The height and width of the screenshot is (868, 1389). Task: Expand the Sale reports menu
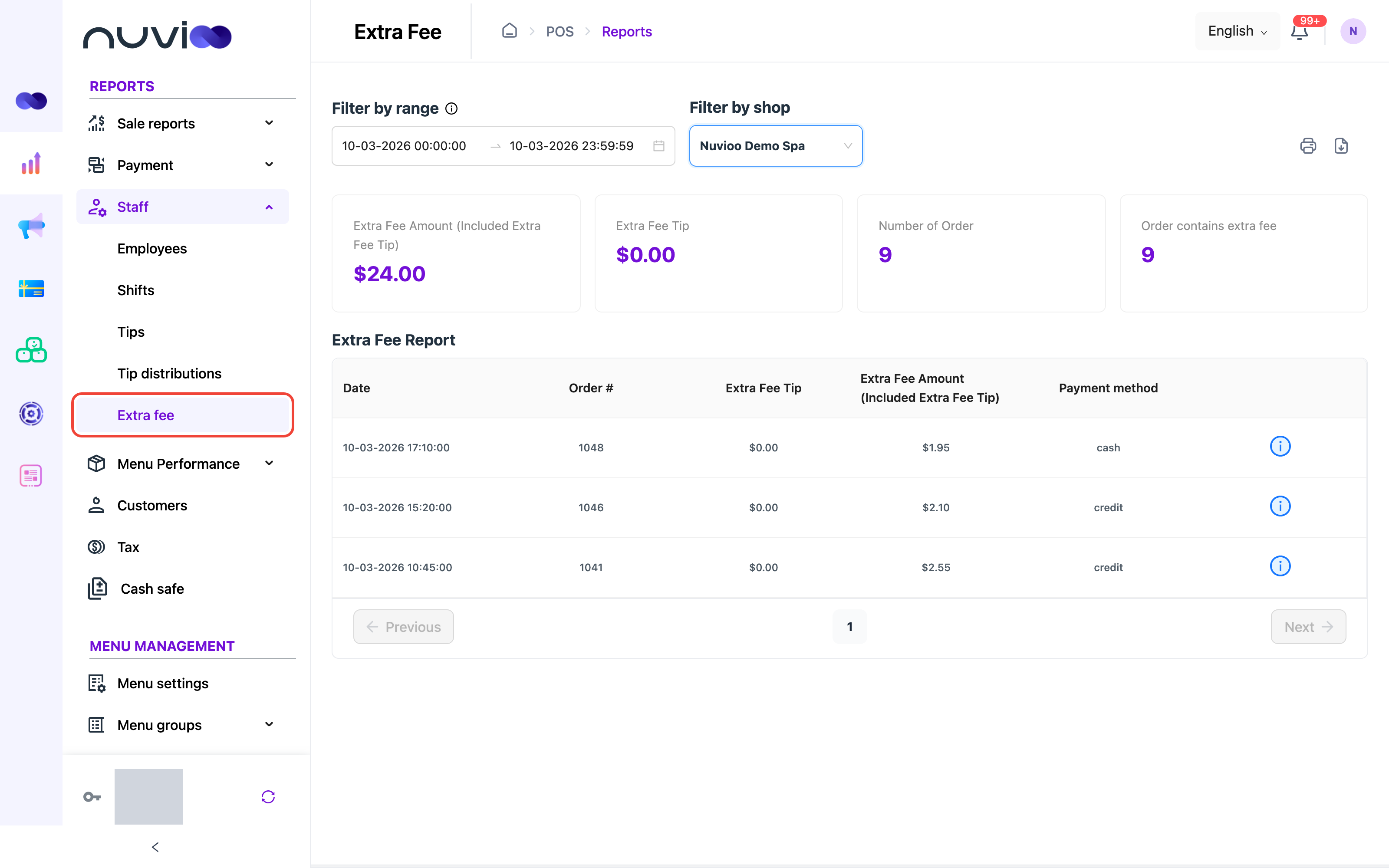pyautogui.click(x=182, y=123)
